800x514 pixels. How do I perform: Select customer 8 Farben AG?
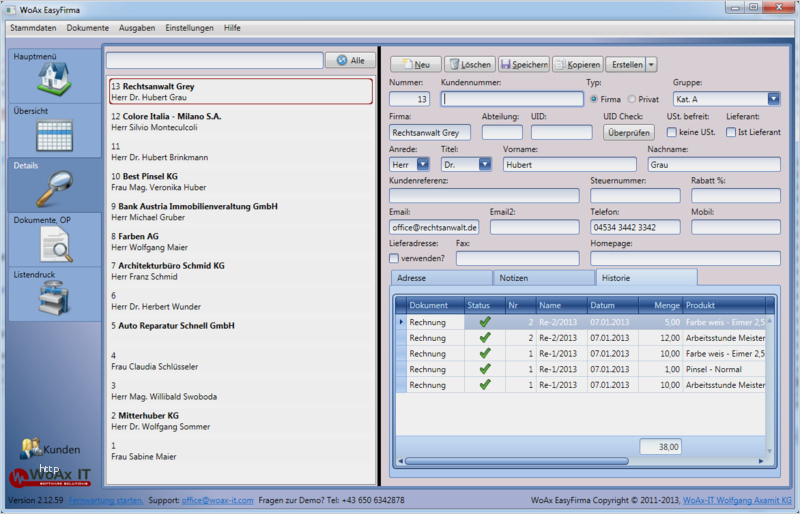pyautogui.click(x=241, y=241)
